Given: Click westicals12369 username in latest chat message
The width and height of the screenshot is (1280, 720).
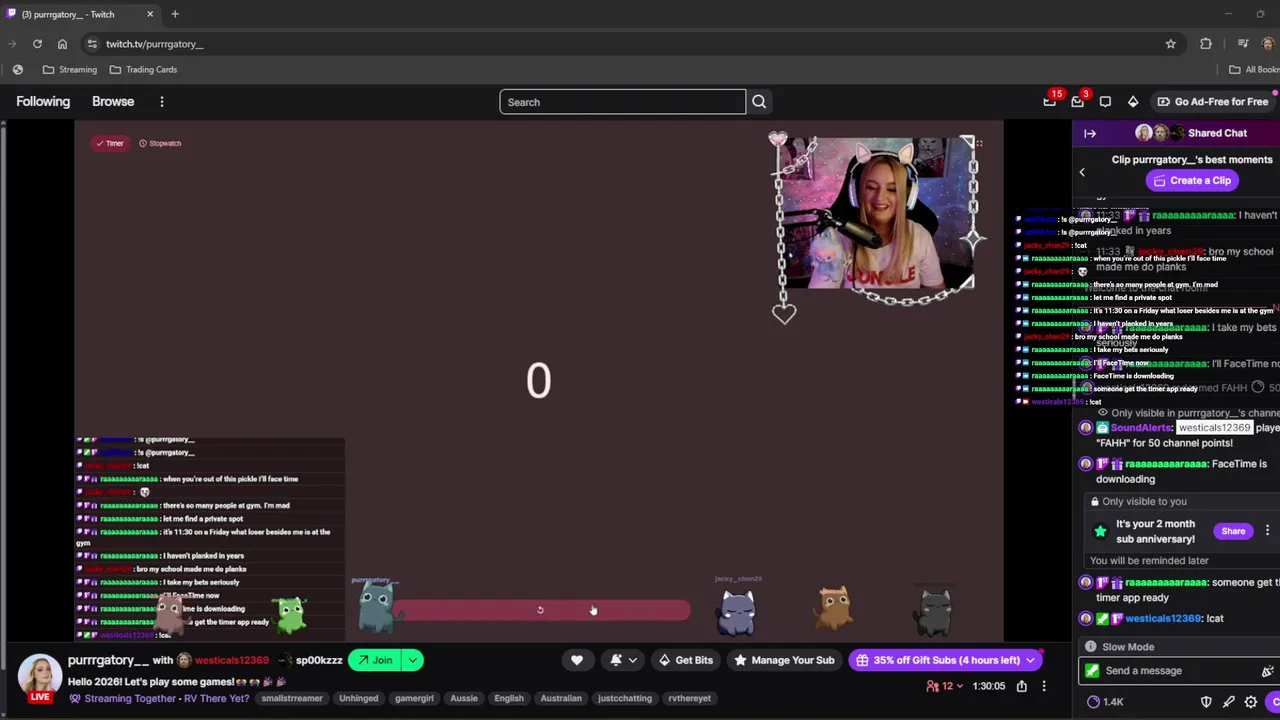Looking at the screenshot, I should pyautogui.click(x=1163, y=618).
